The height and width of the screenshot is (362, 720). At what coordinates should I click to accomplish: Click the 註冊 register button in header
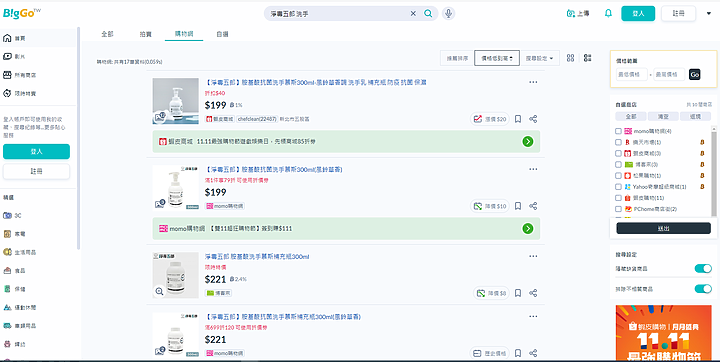678,14
